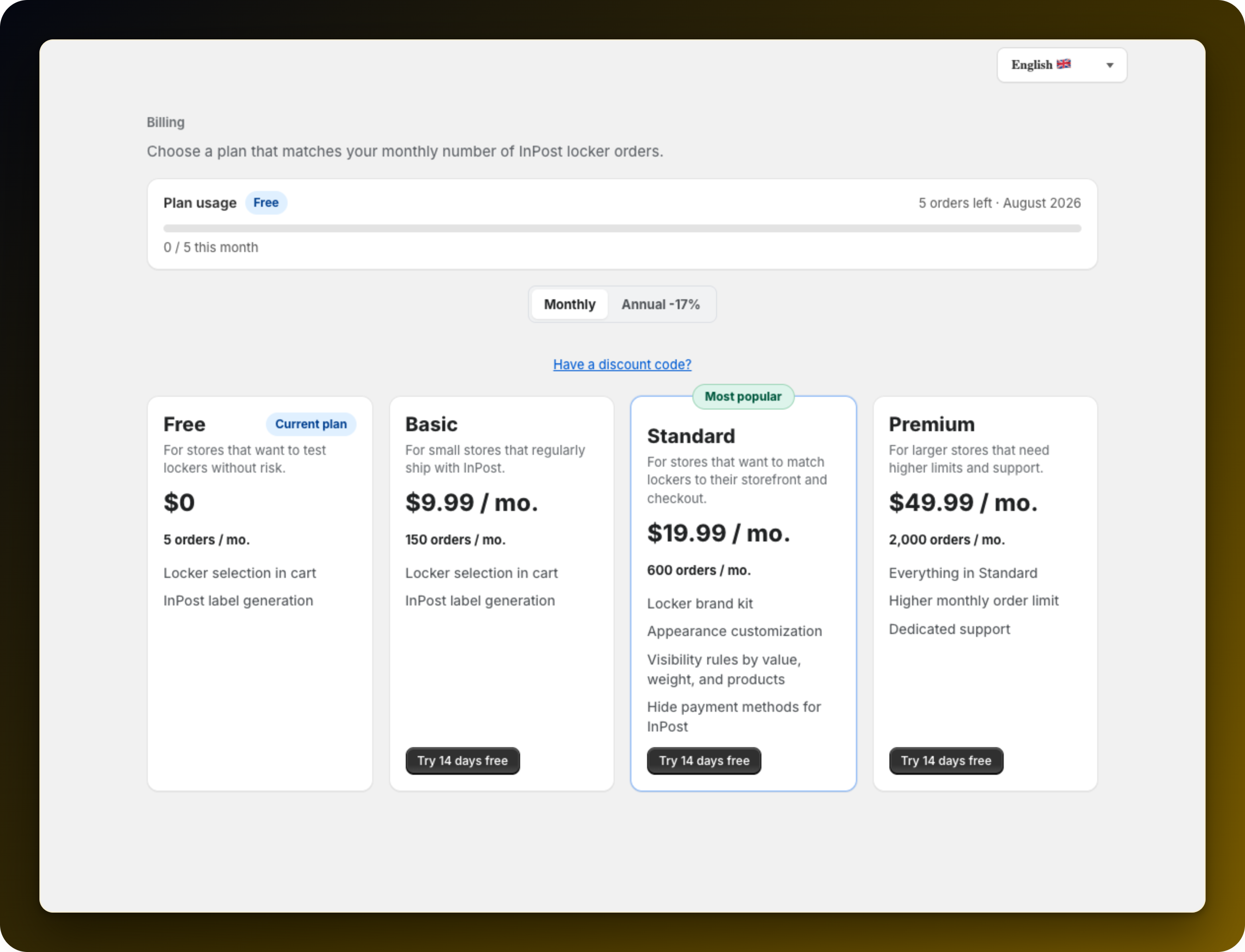This screenshot has height=952, width=1245.
Task: Select the Standard plan title
Action: coord(691,436)
